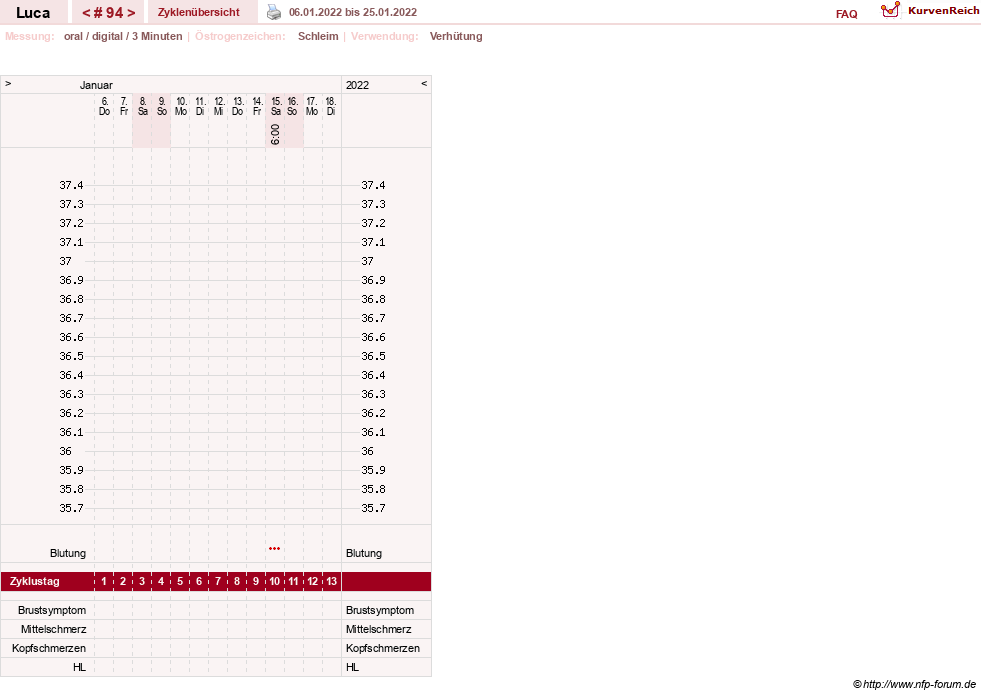Click the Januar month heading
This screenshot has height=696, width=981.
pos(96,85)
